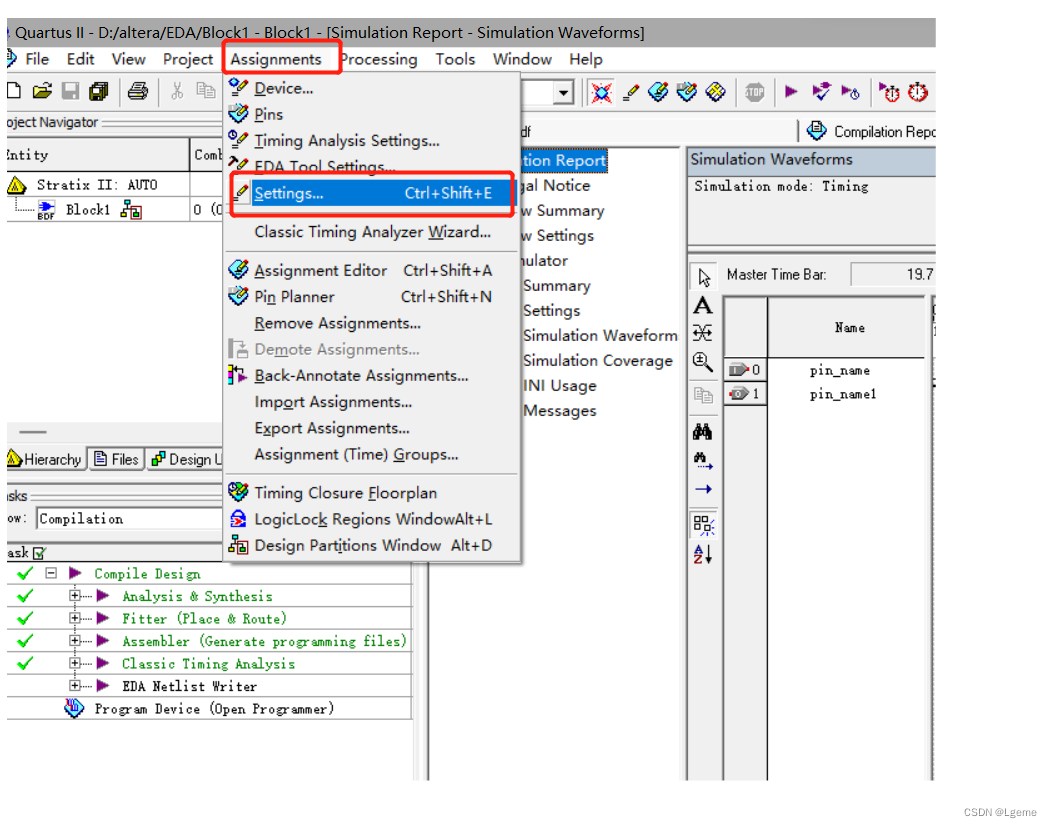Viewport: 1052px width, 828px height.
Task: Open the toolbar entity combo box arrow
Action: pyautogui.click(x=564, y=92)
